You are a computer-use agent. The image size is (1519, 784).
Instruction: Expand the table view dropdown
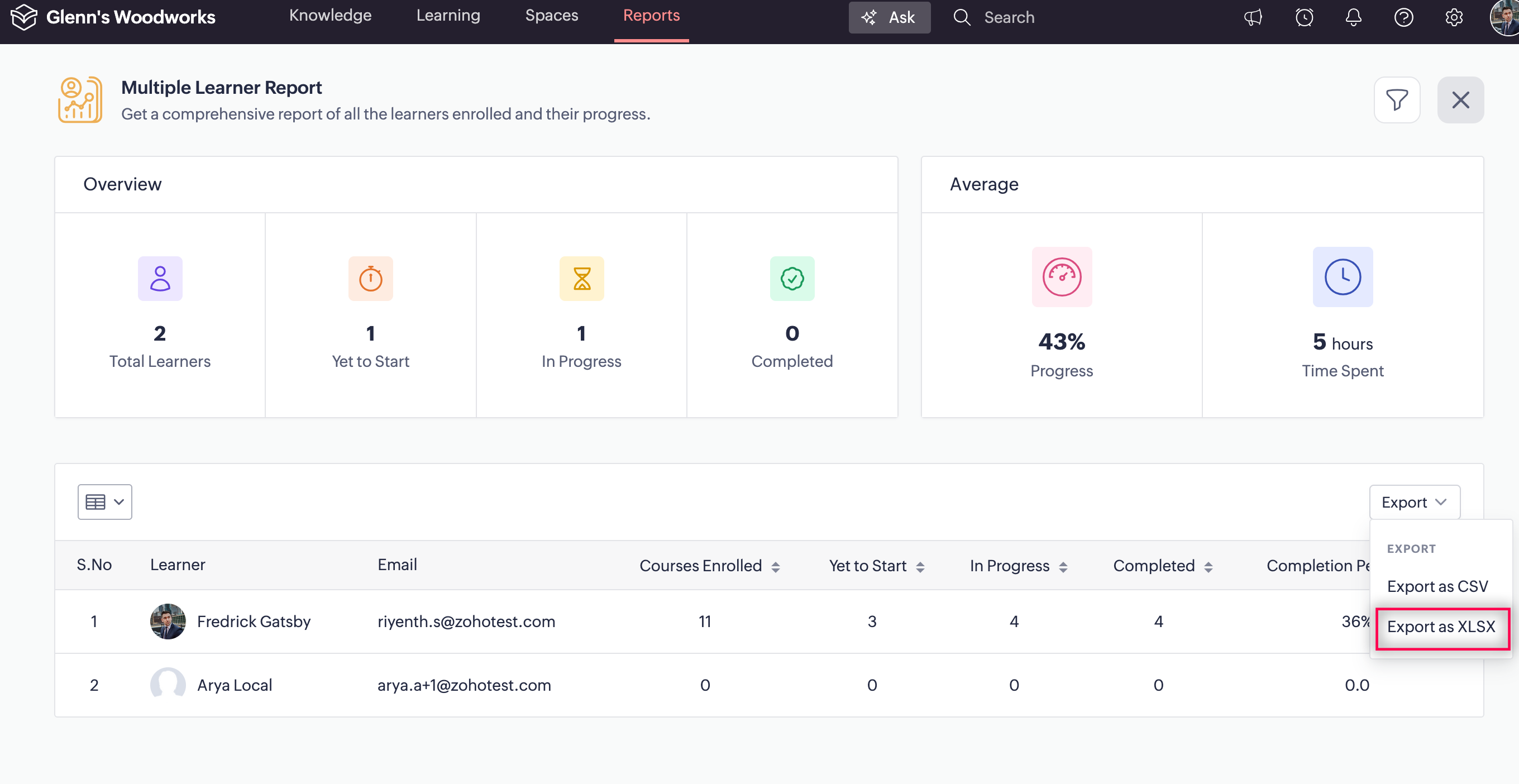coord(105,501)
